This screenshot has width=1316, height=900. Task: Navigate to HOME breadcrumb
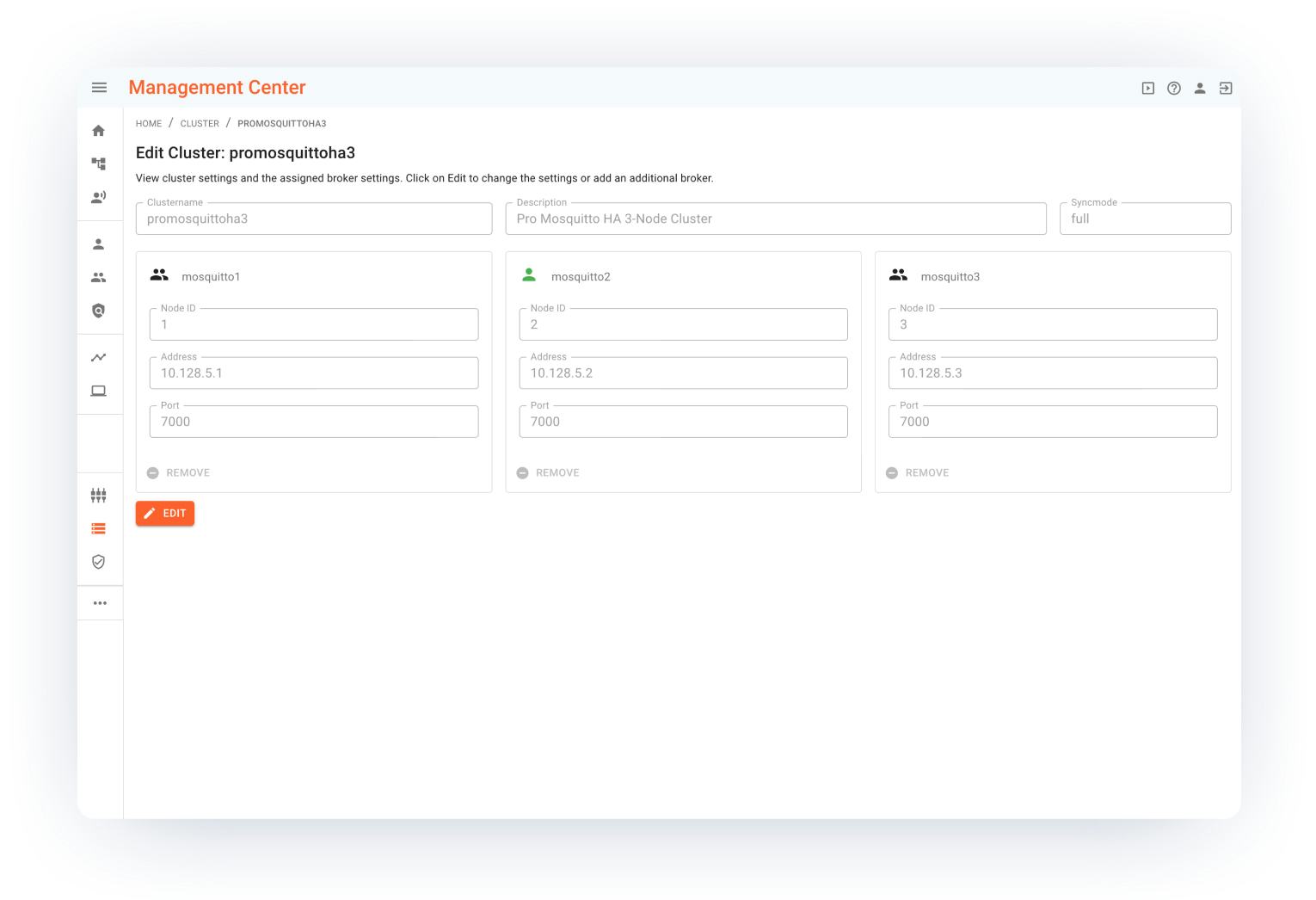pyautogui.click(x=148, y=123)
